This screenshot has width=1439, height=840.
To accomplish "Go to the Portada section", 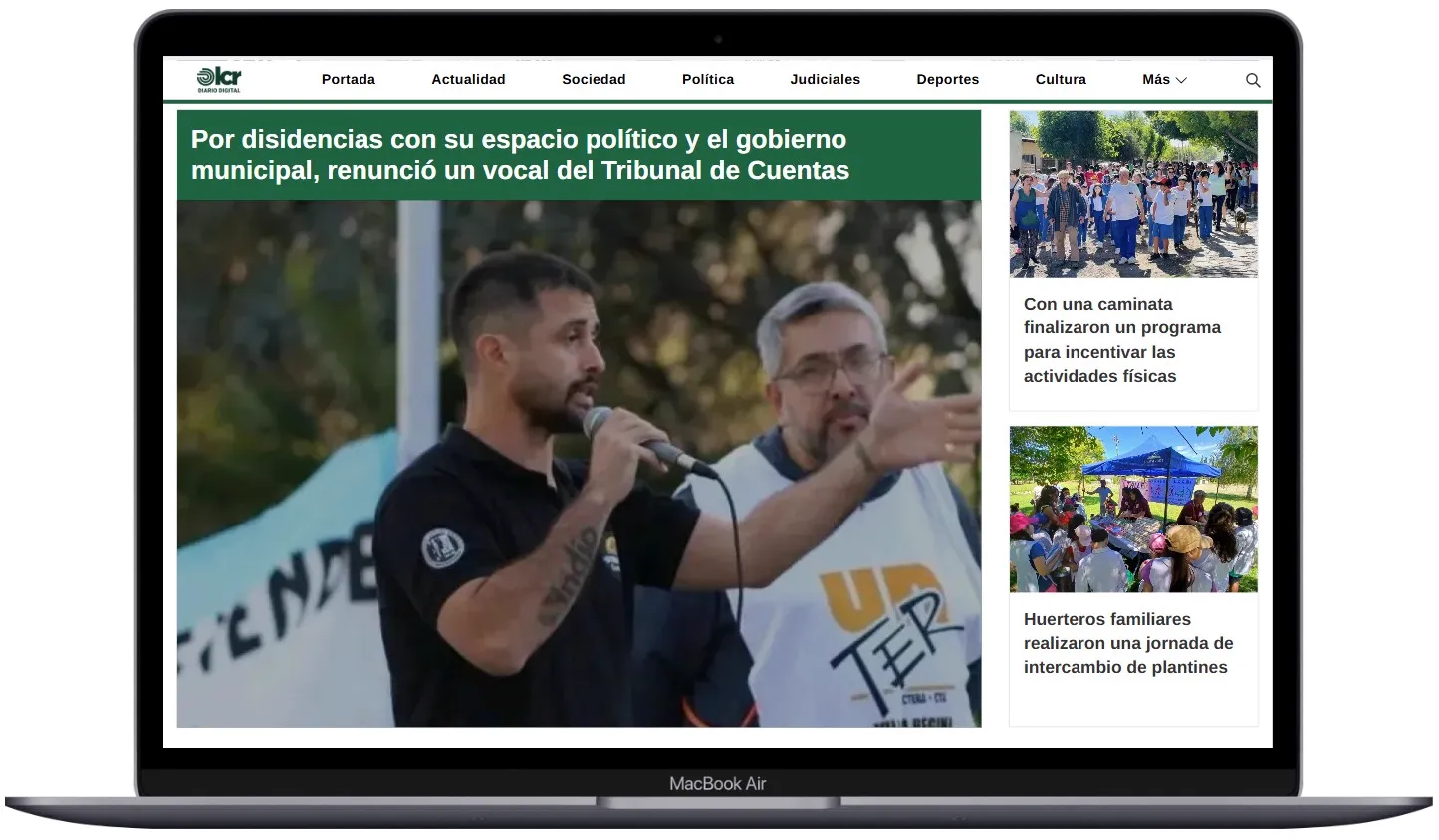I will coord(349,80).
